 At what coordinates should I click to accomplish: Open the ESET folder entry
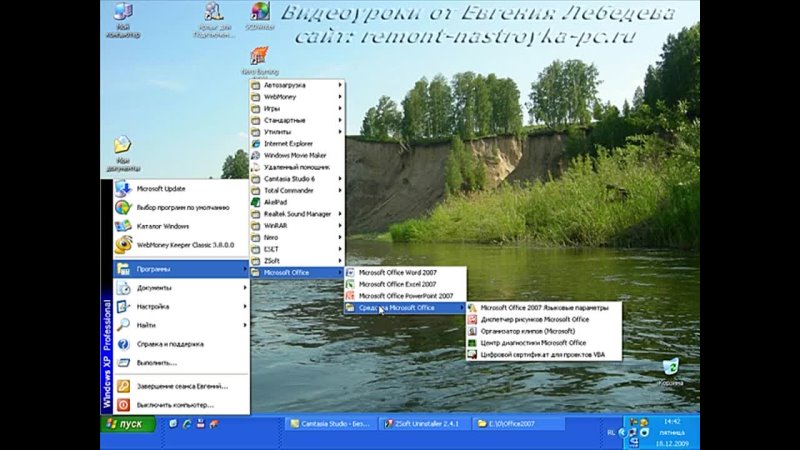297,249
